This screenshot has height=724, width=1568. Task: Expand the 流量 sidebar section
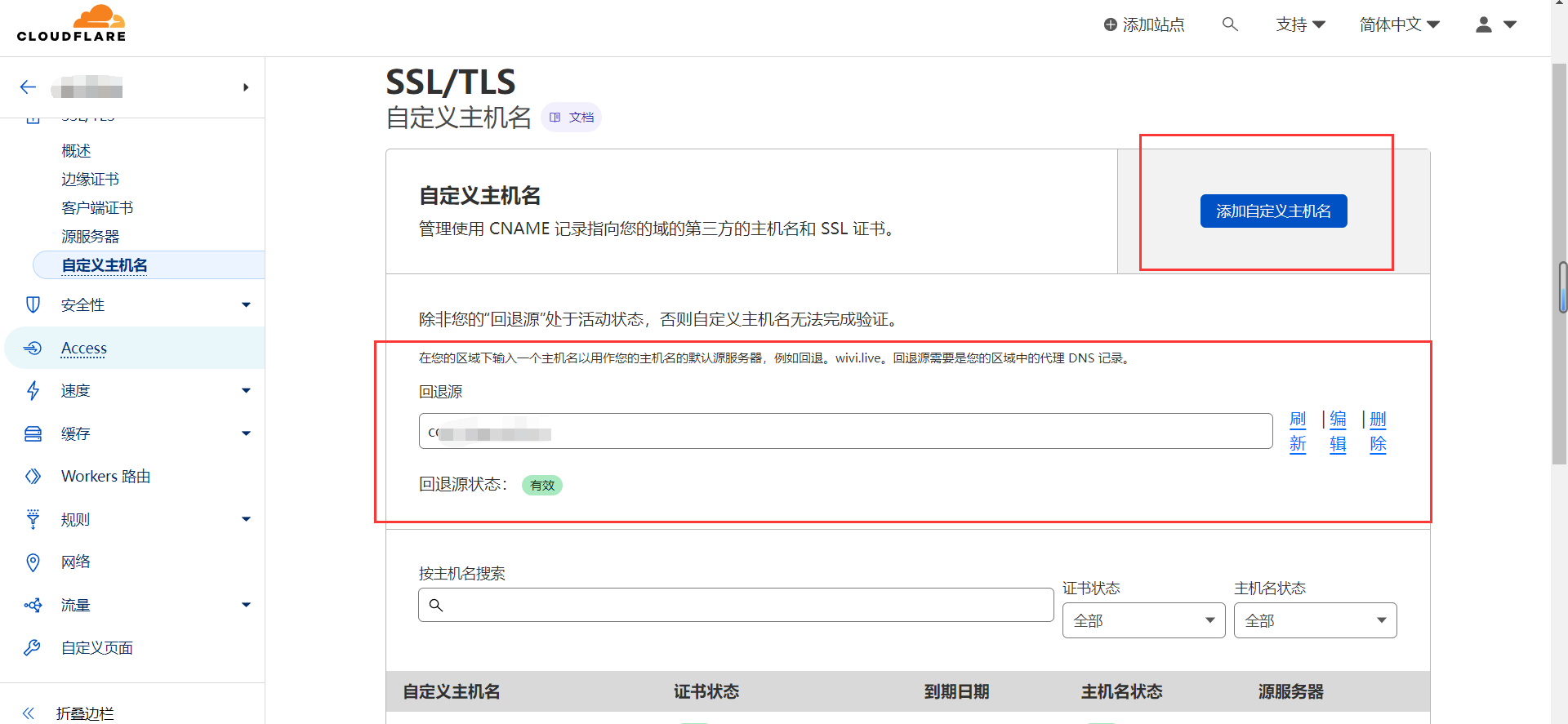coord(246,605)
